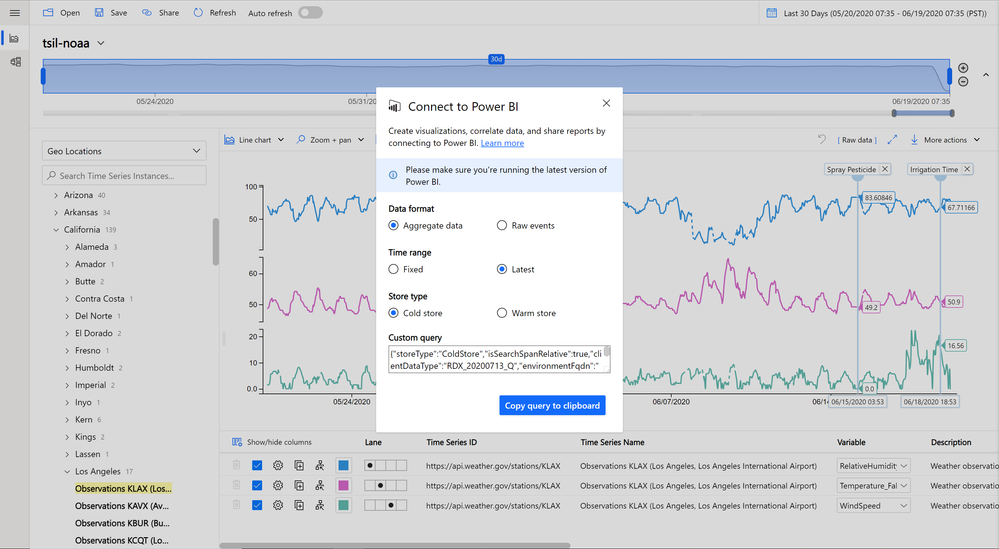This screenshot has width=999, height=549.
Task: Open settings gear for RelativeHumidity row
Action: 278,466
